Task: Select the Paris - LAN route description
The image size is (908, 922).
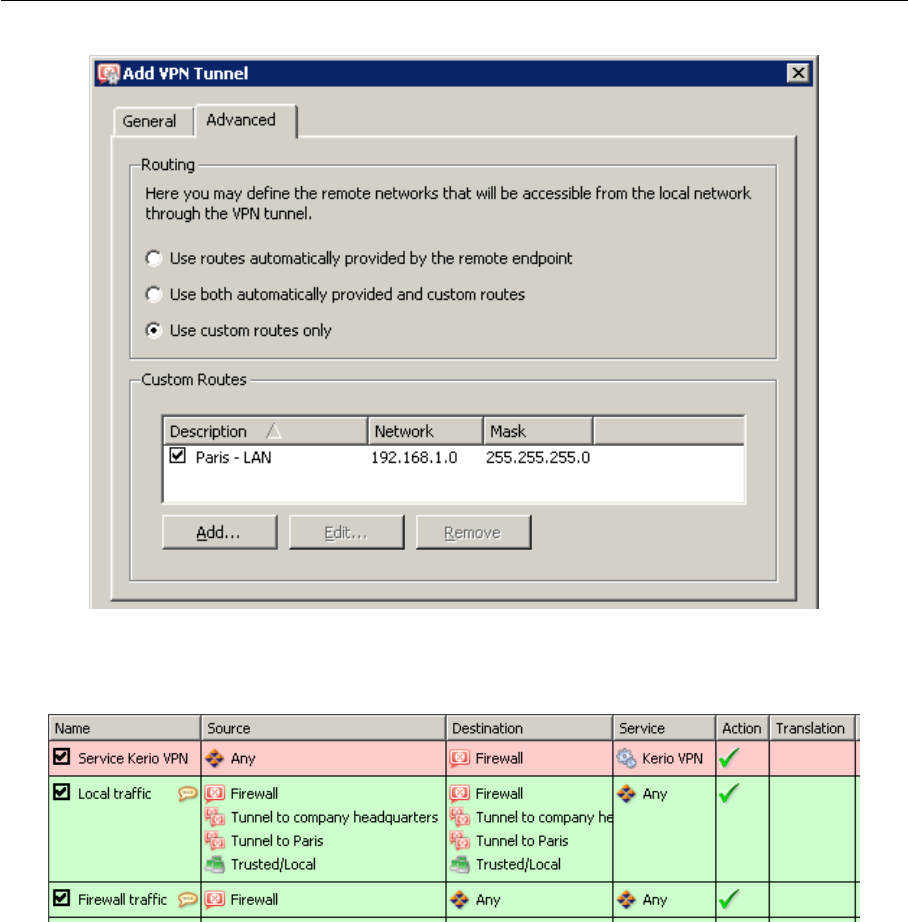Action: tap(233, 457)
